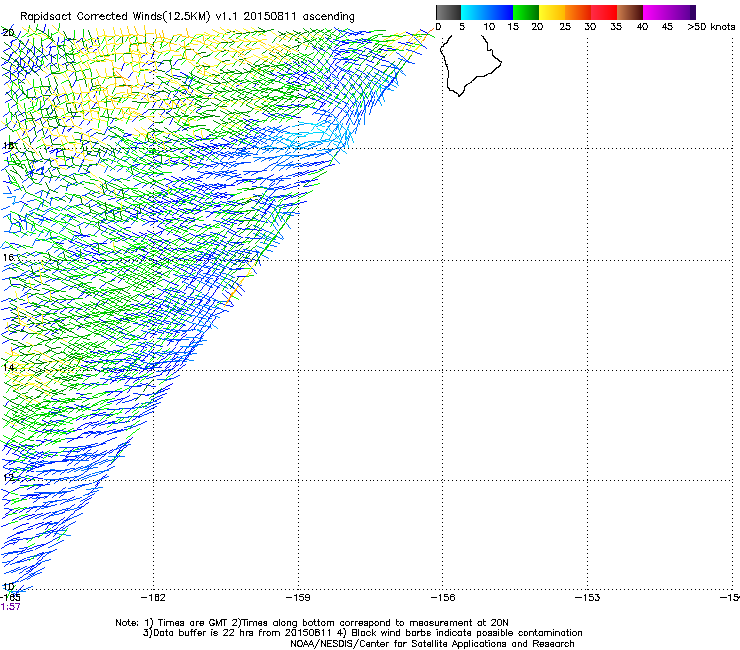Click the legend label '25'
The image size is (740, 650).
pos(565,27)
